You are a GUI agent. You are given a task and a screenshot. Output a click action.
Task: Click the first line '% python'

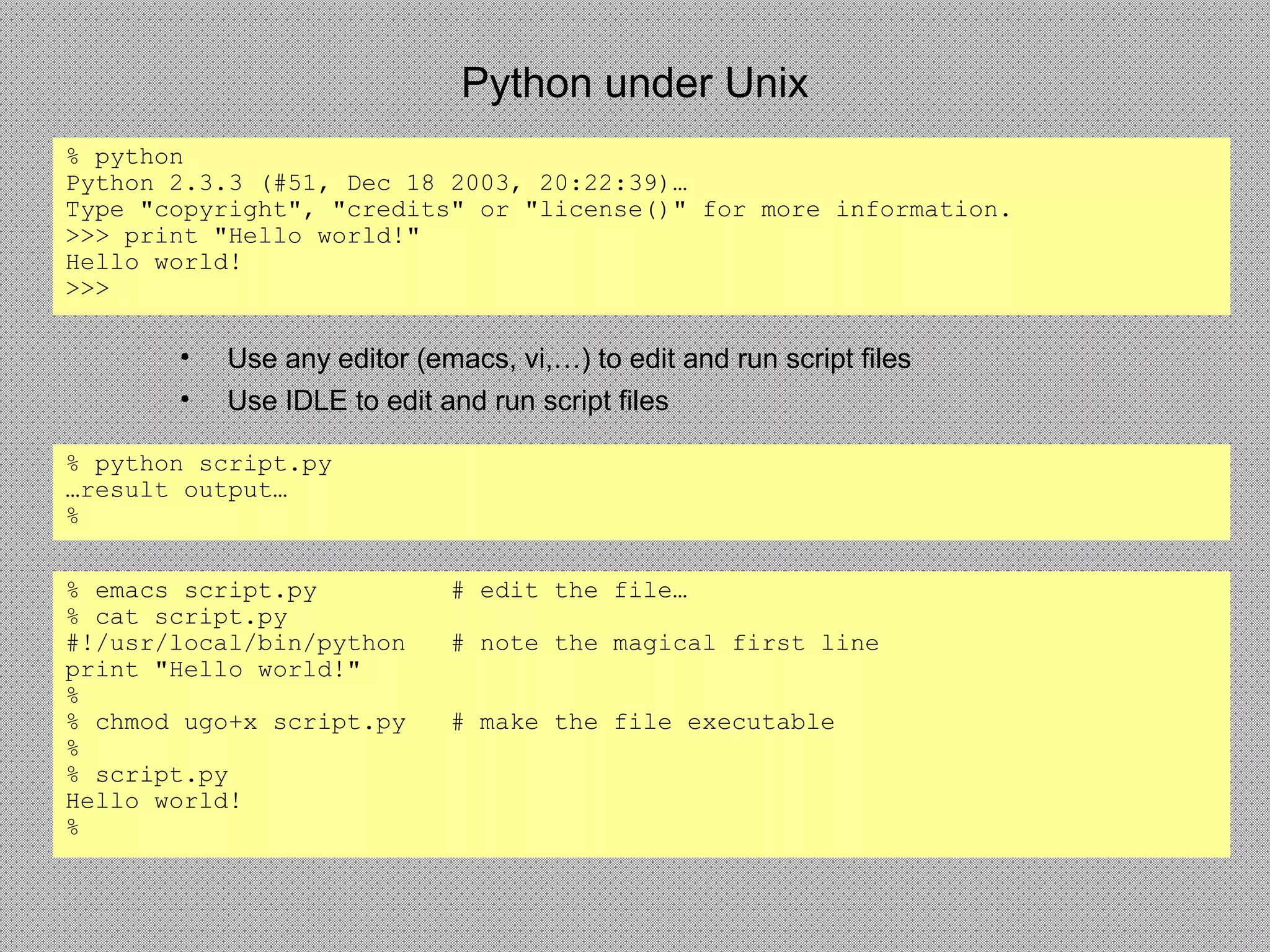pyautogui.click(x=125, y=157)
